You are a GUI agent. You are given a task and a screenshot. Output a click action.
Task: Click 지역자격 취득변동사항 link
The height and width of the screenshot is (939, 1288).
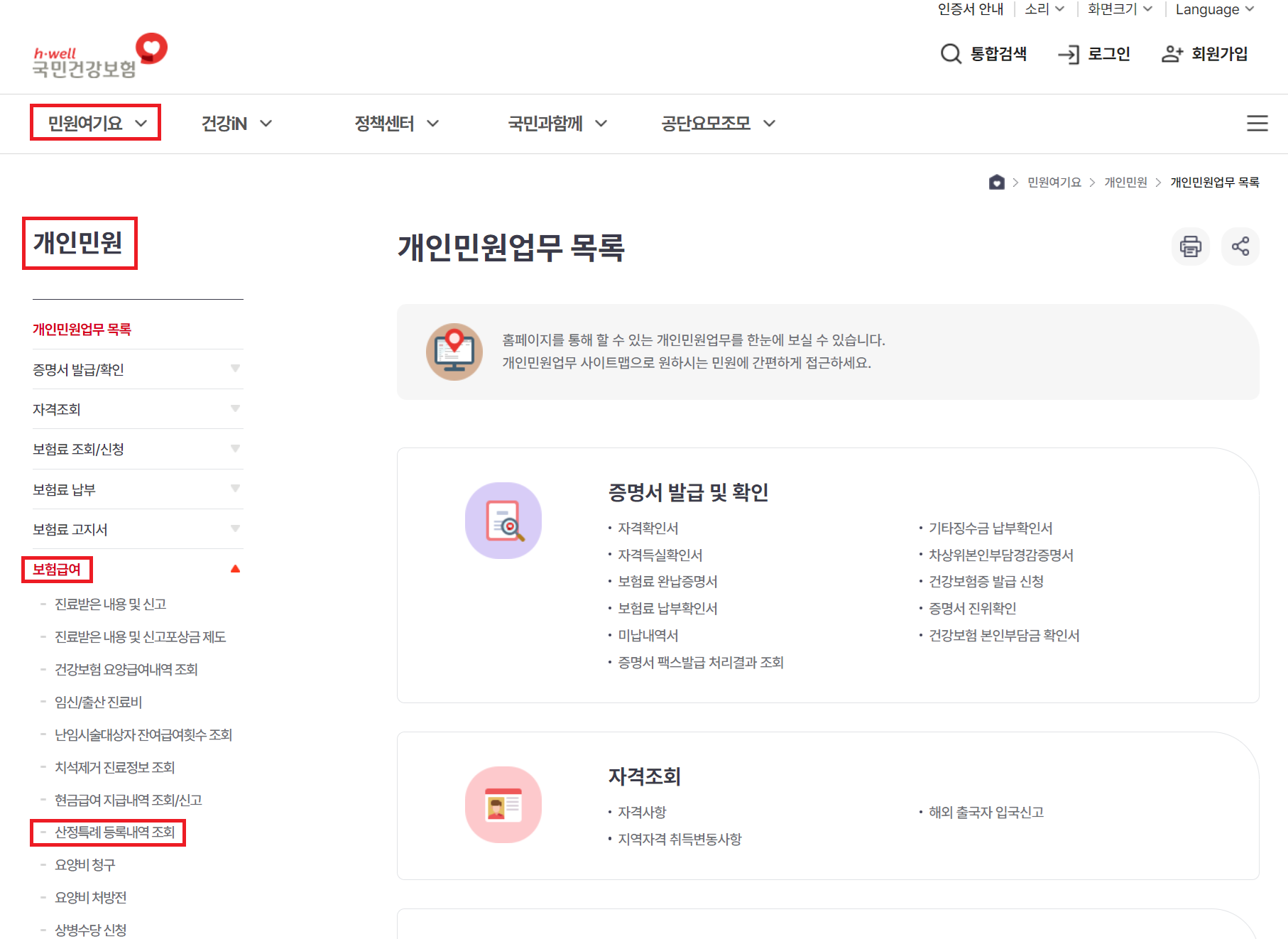tap(680, 840)
